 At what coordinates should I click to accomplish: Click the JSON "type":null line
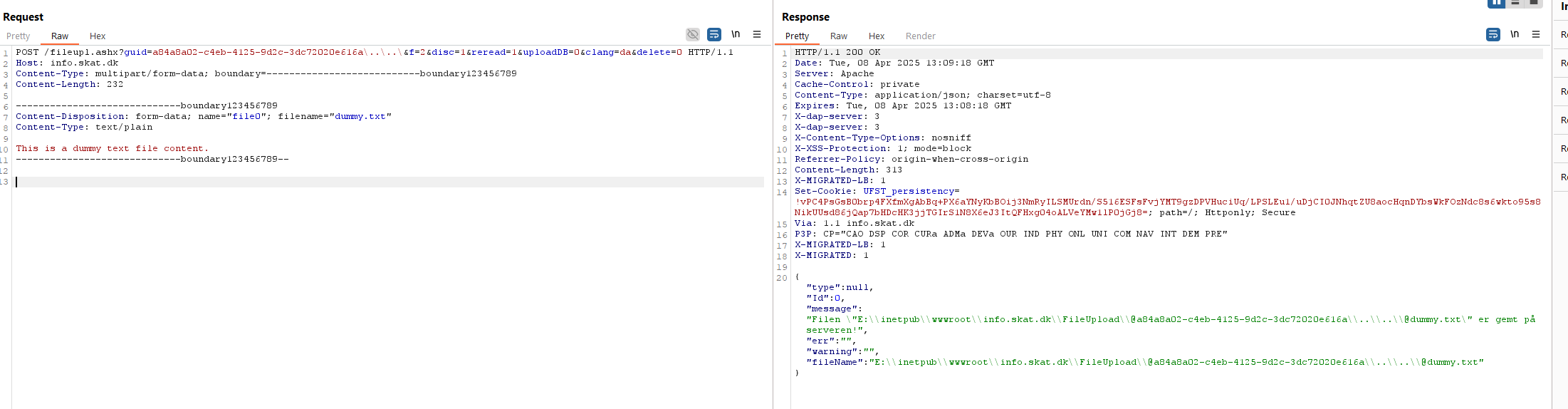840,287
